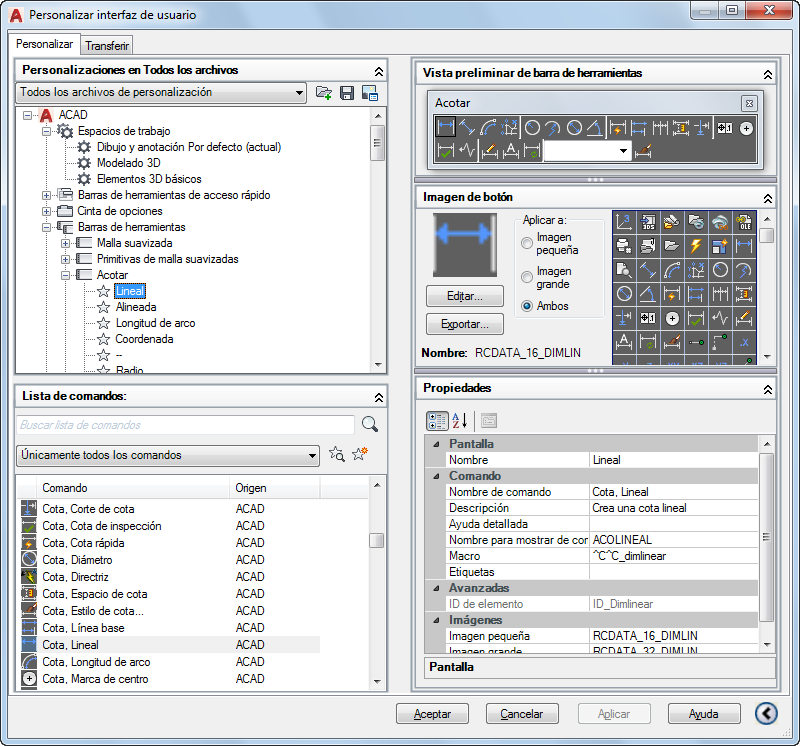Click the save customization files disk icon
Screen dimensions: 800x746
(347, 93)
